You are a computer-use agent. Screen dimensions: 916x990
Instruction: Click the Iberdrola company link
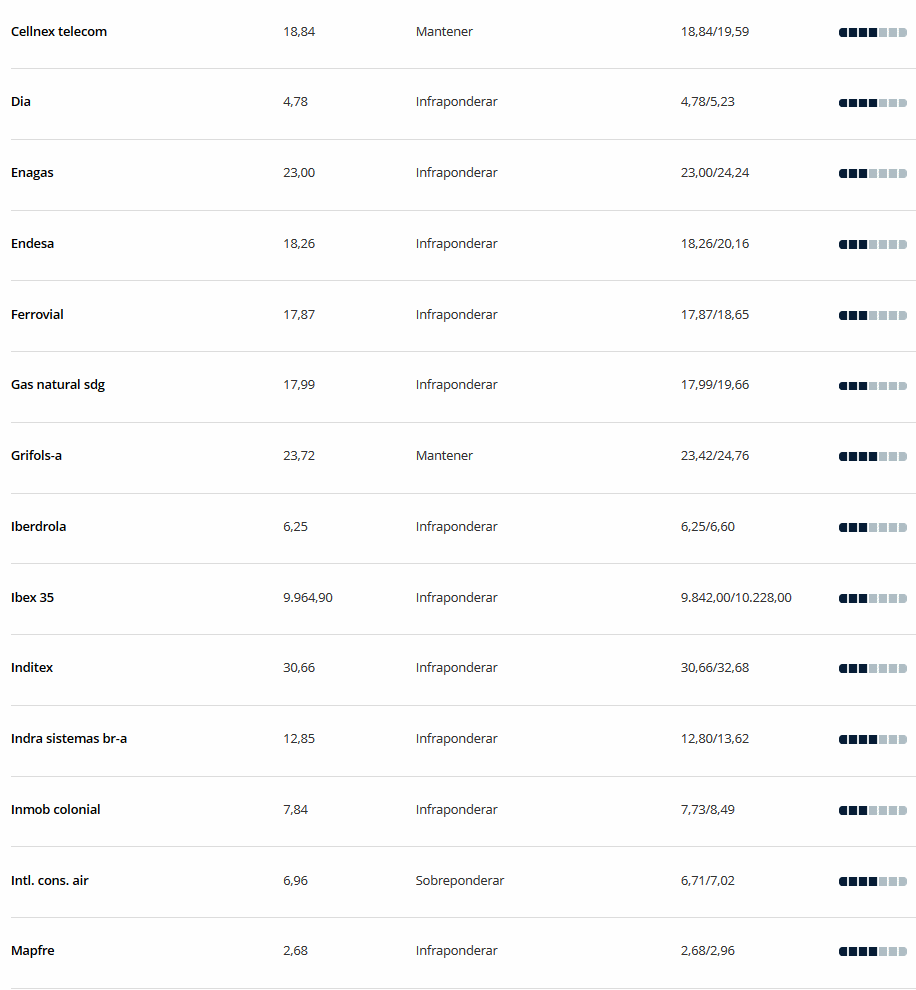(x=39, y=527)
